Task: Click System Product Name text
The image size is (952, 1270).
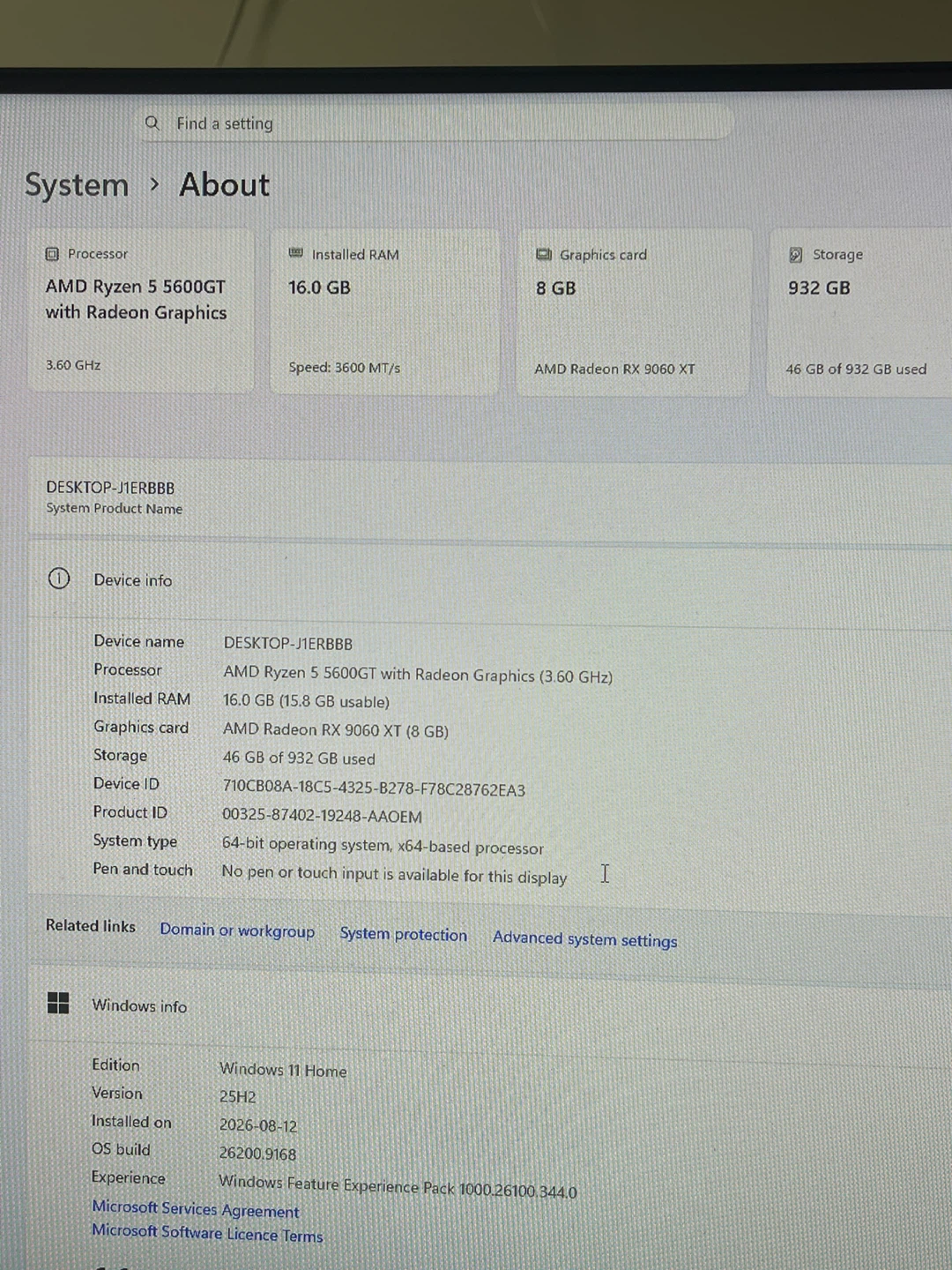Action: 115,509
